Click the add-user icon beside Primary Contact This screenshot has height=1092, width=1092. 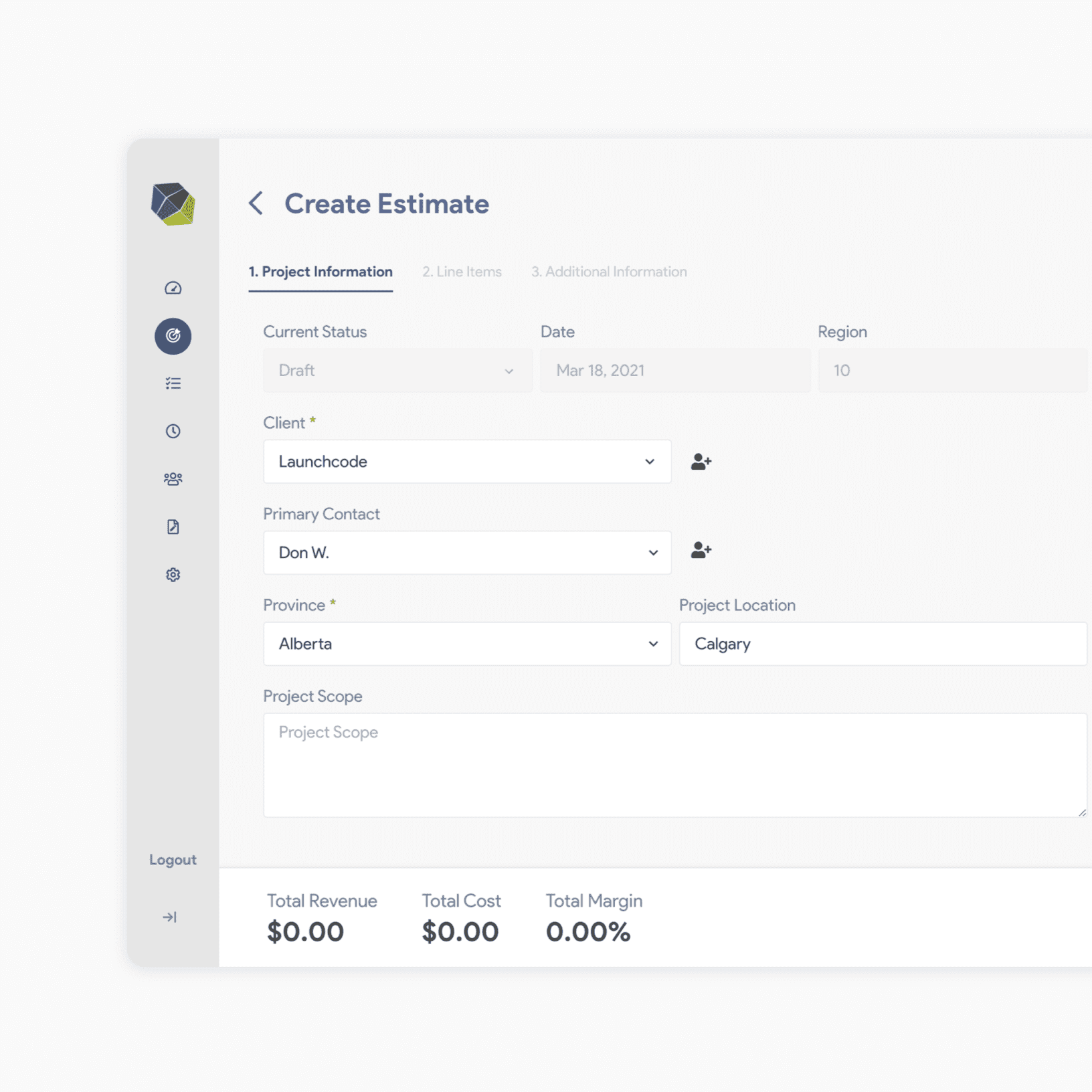(701, 551)
